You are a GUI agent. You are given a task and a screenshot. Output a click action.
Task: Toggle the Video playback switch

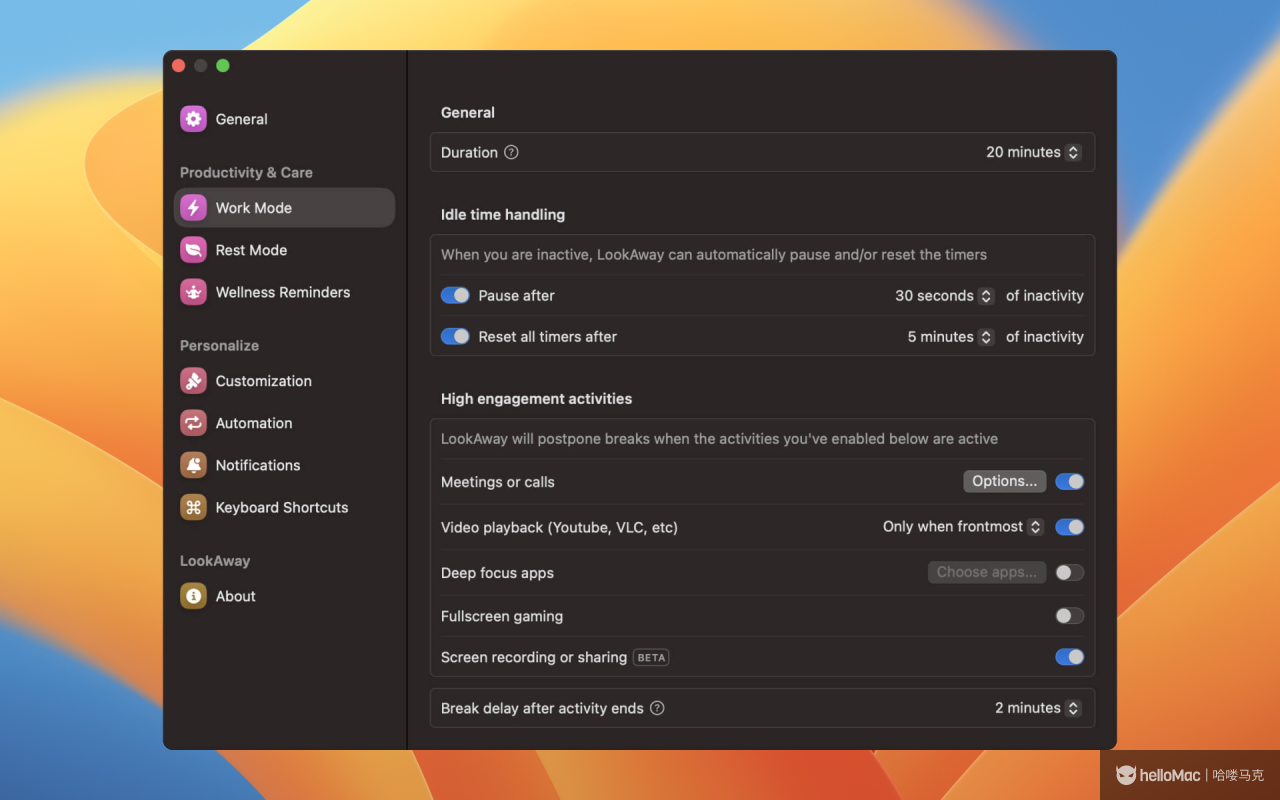1070,527
